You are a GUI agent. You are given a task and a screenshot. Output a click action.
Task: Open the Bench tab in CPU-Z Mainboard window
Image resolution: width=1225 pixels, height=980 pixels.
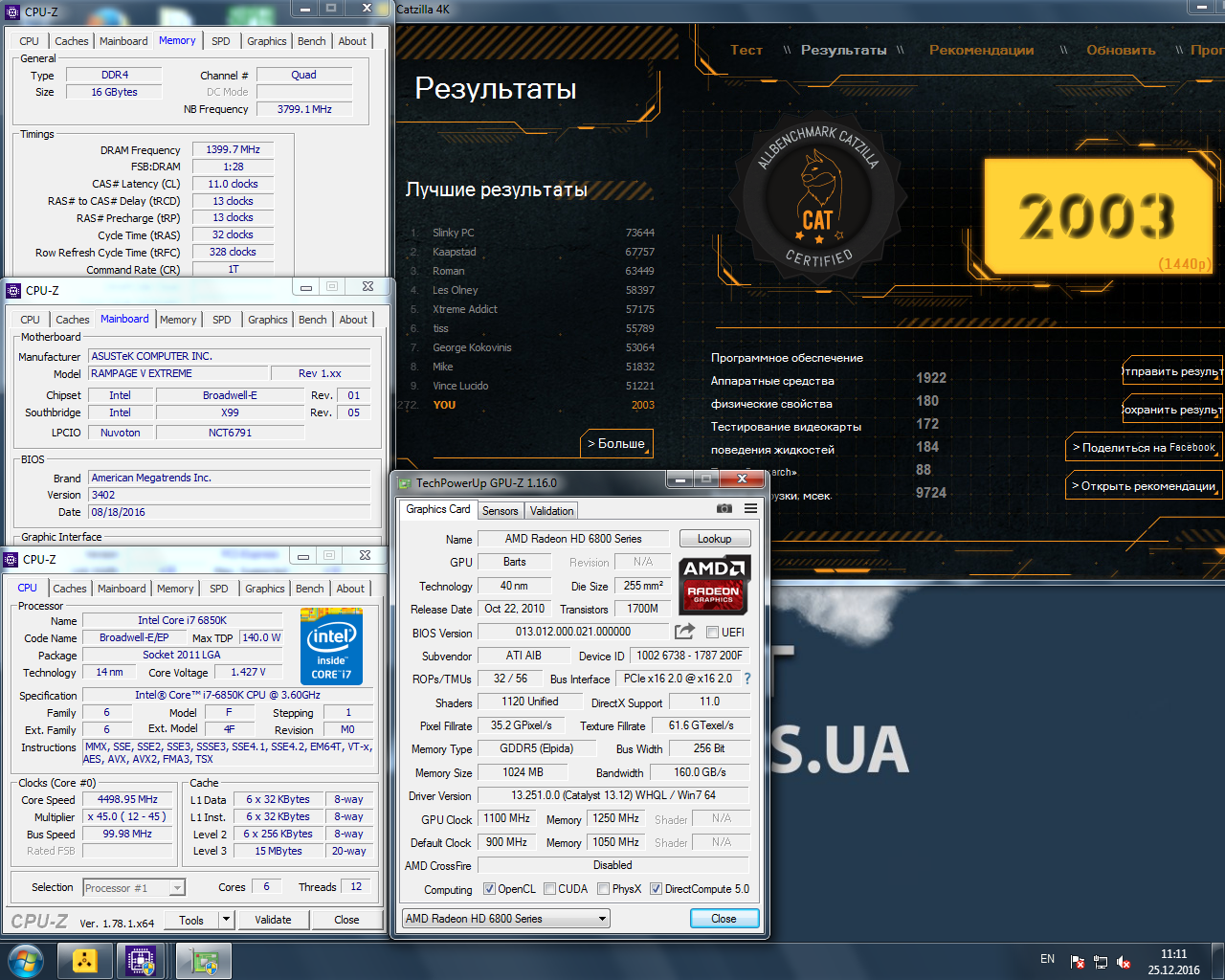tap(312, 320)
